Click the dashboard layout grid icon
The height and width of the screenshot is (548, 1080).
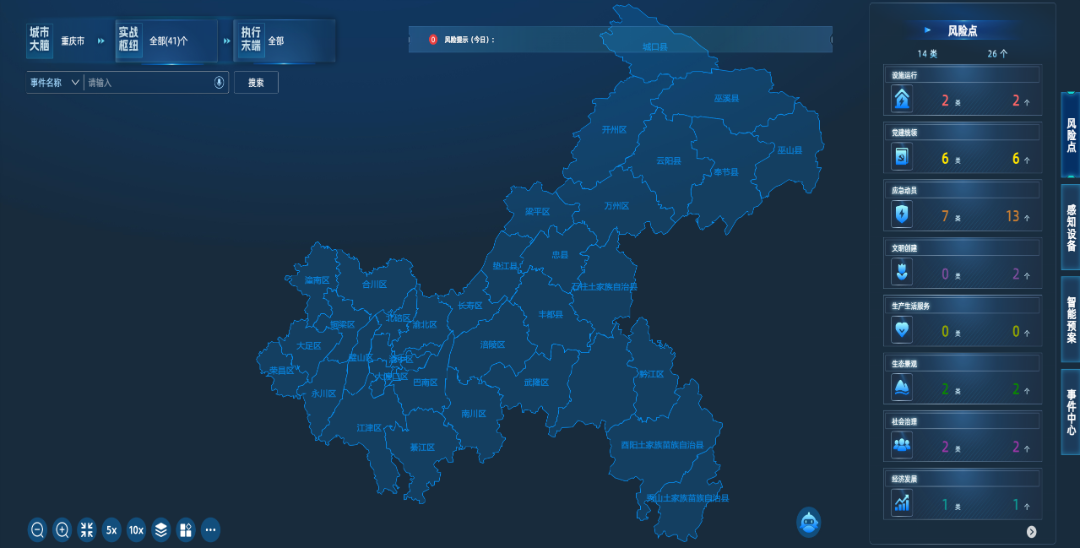click(185, 529)
